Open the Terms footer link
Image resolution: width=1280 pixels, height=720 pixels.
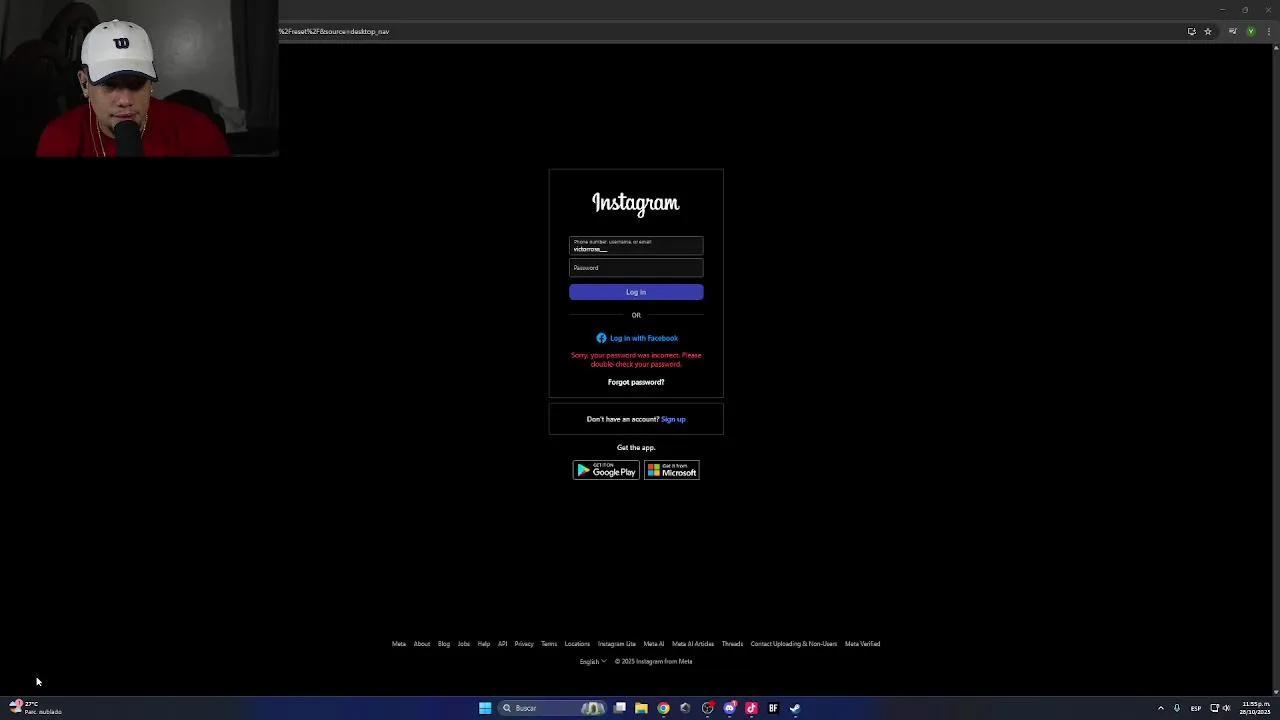pyautogui.click(x=549, y=644)
